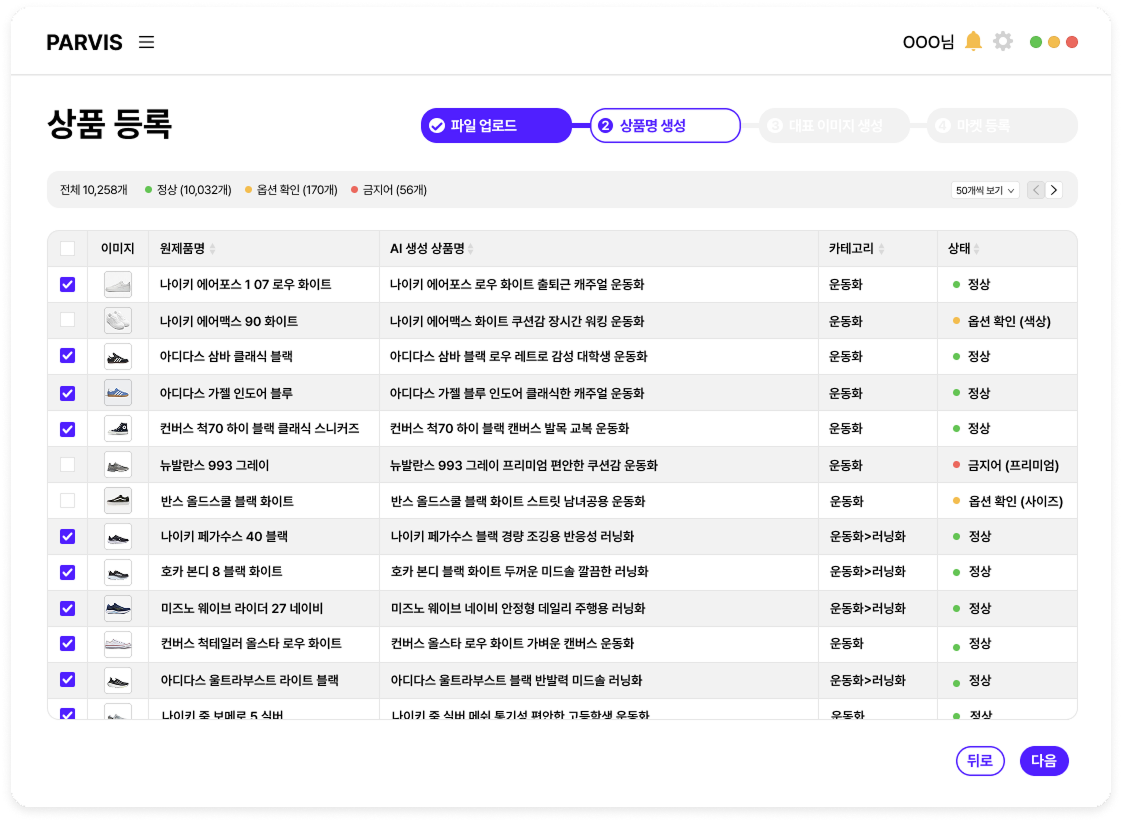
Task: Uncheck 컨버스 척테일러 올스타 로우 화이트 row
Action: (67, 643)
